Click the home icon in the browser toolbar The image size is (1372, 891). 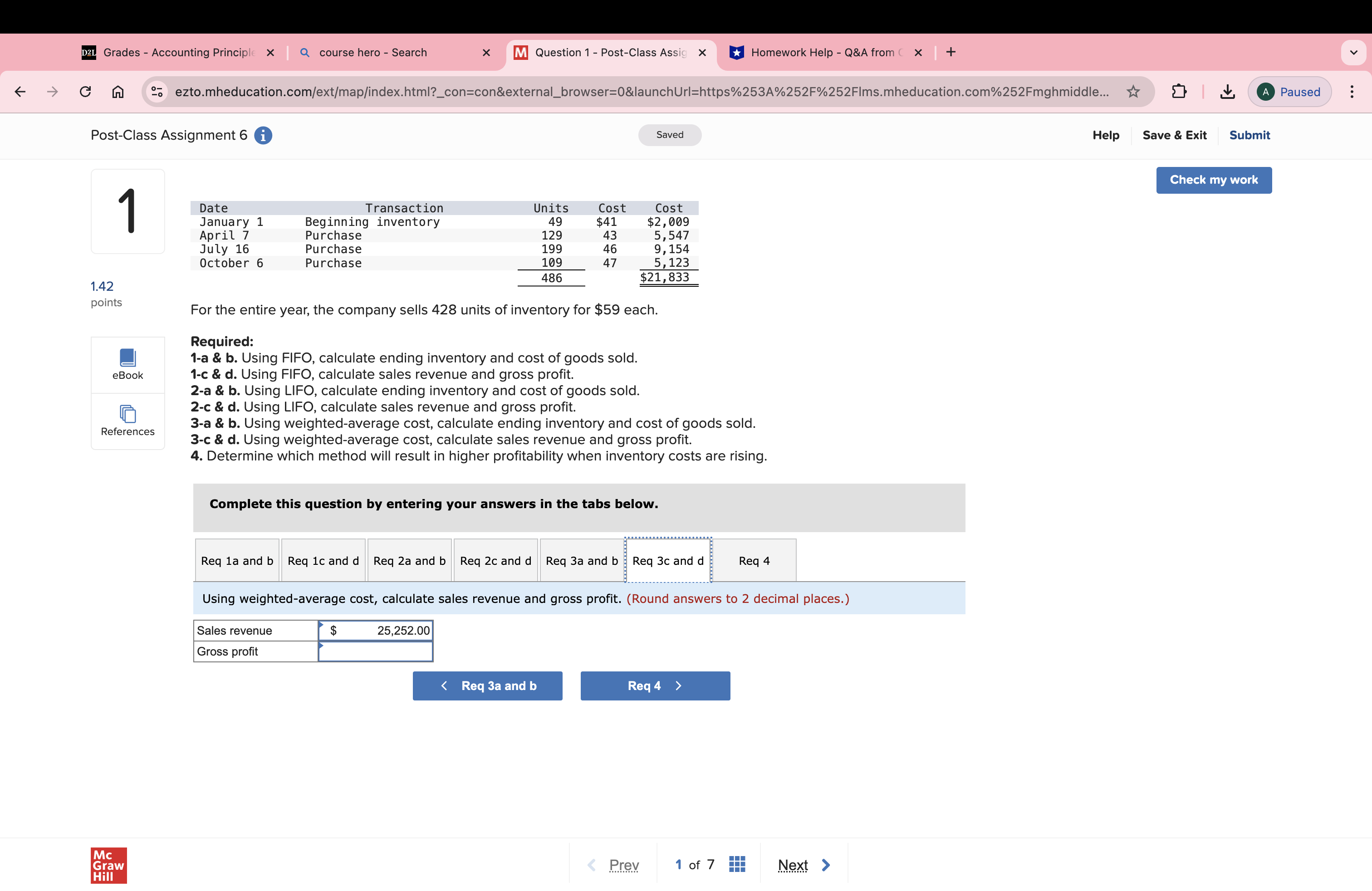coord(118,92)
